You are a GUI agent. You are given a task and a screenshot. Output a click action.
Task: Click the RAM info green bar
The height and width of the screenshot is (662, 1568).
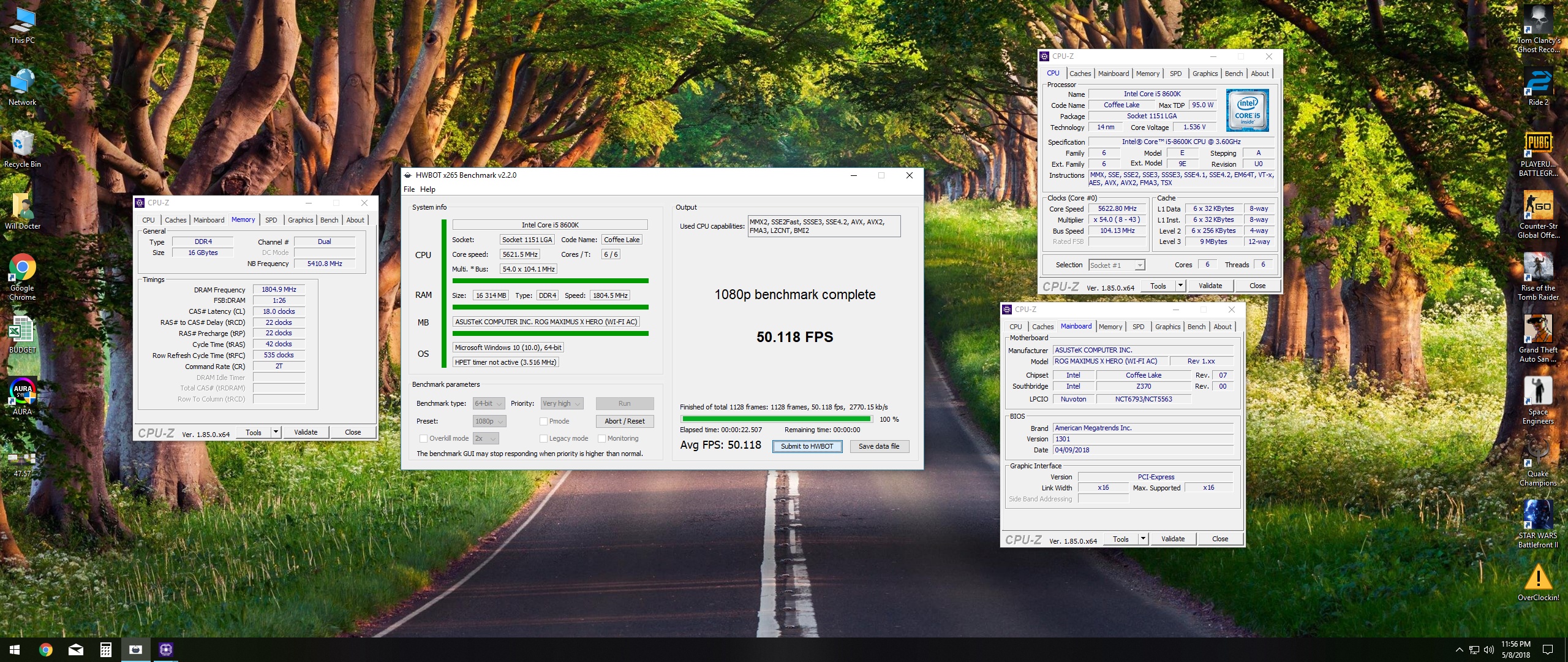(x=550, y=307)
